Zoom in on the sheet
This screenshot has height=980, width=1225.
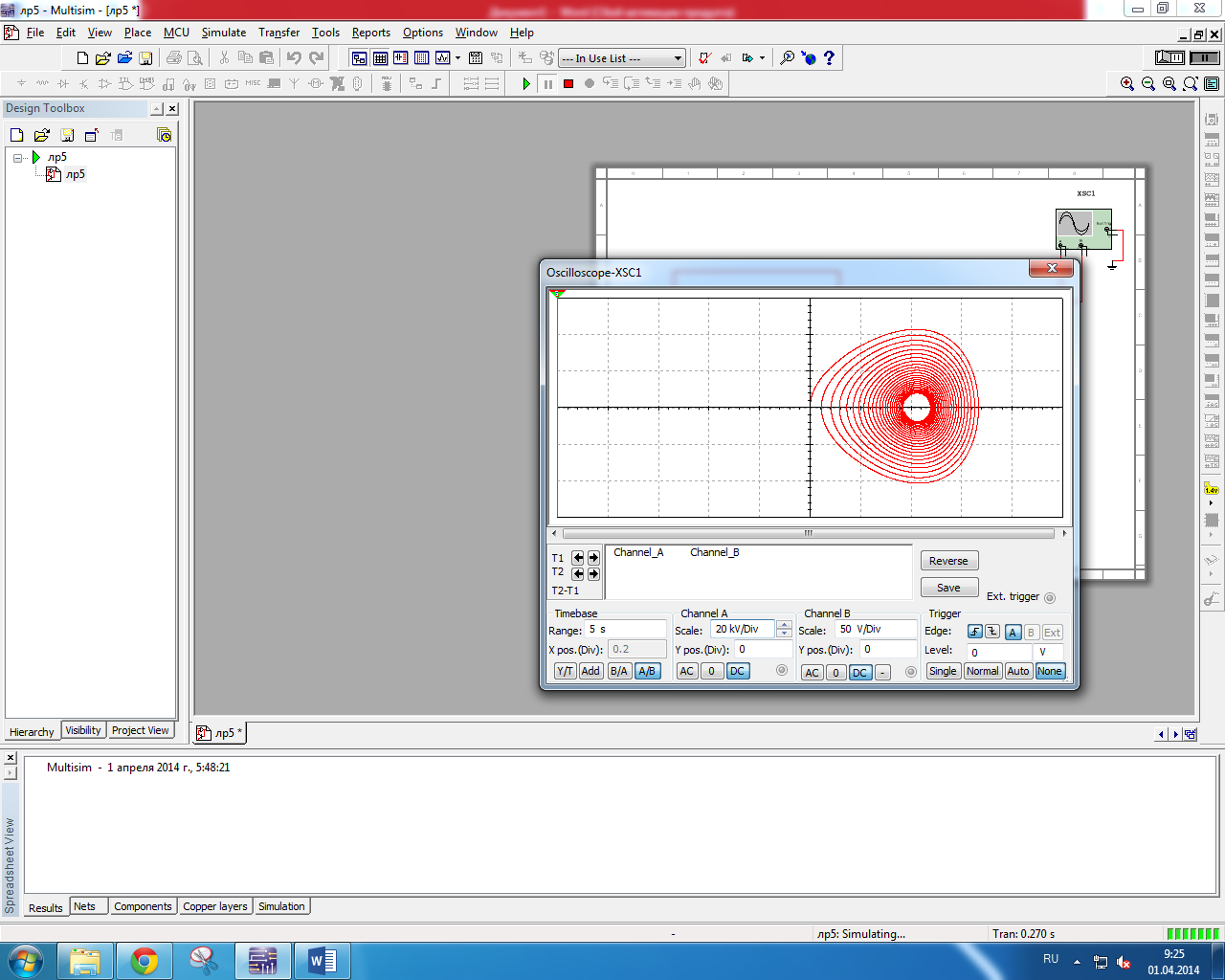tap(1127, 84)
